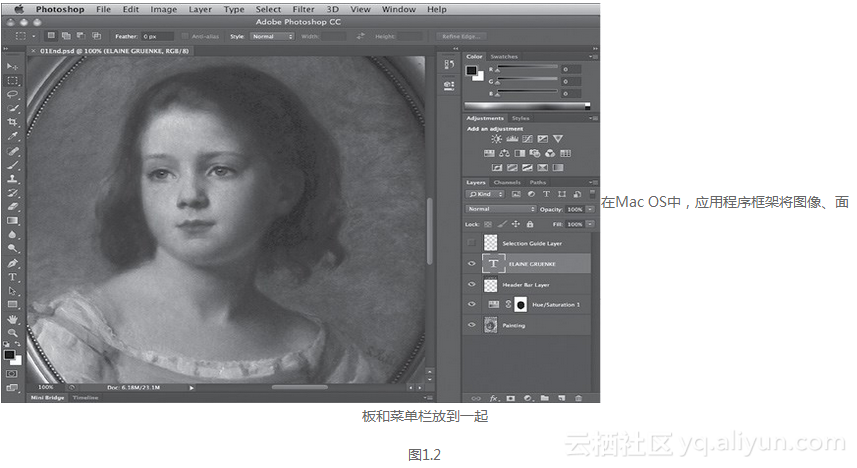Open the Layers panel flyout menu
Screen dimensions: 857x468
[x=594, y=182]
